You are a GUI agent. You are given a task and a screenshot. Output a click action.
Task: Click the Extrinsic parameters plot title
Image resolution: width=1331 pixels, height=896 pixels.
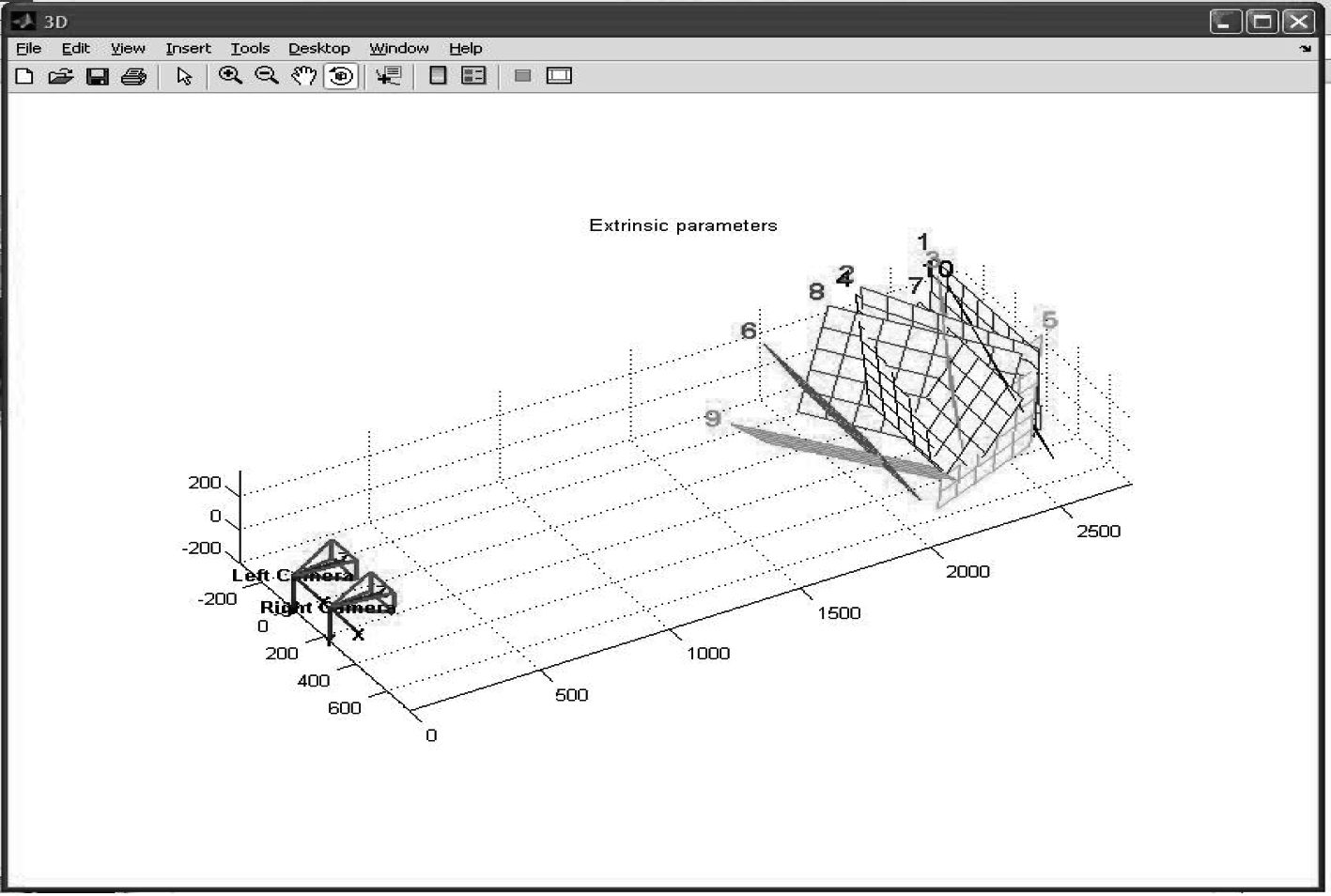[683, 225]
